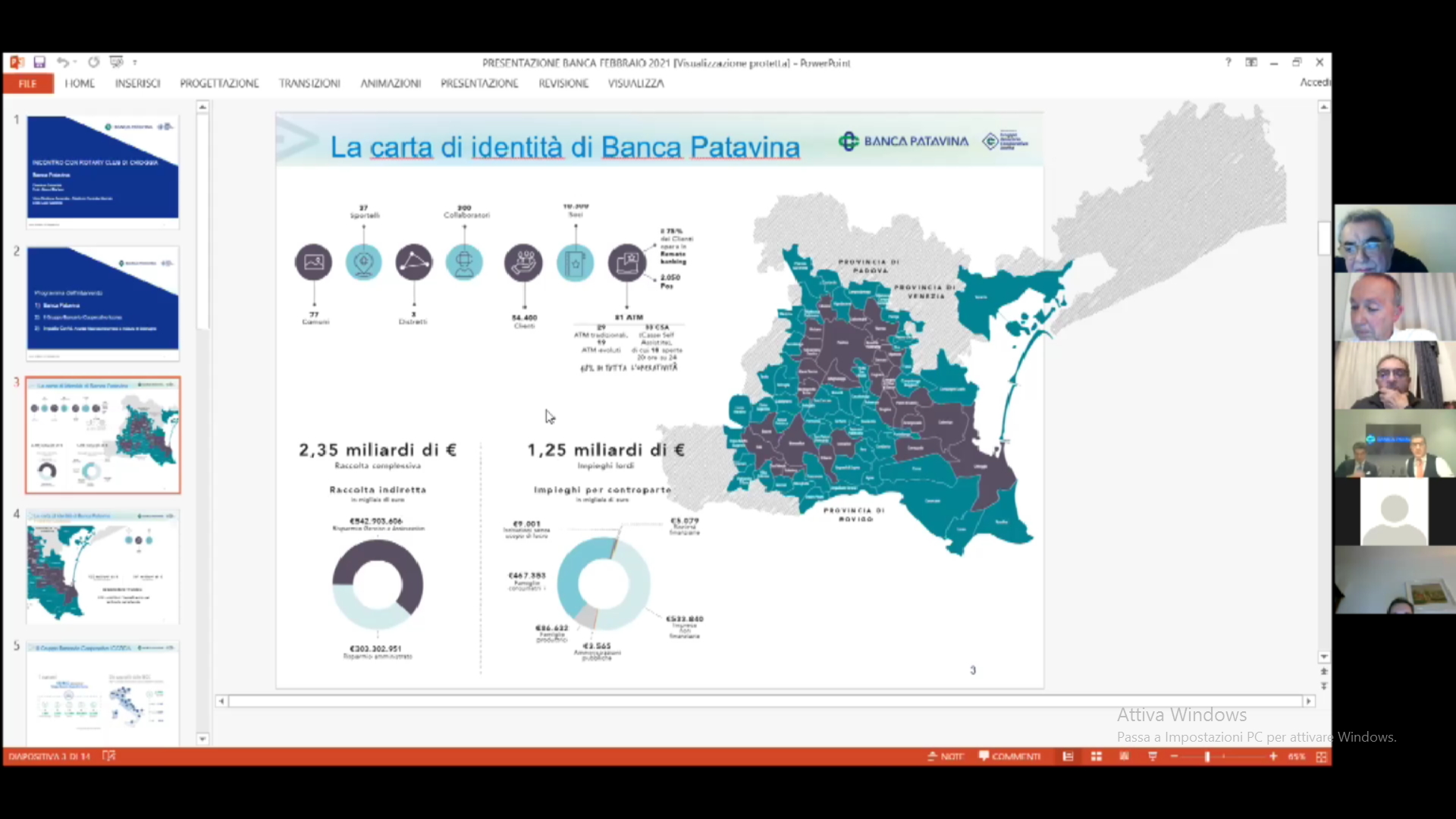This screenshot has height=819, width=1456.
Task: Click the PowerPoint application icon
Action: [17, 62]
